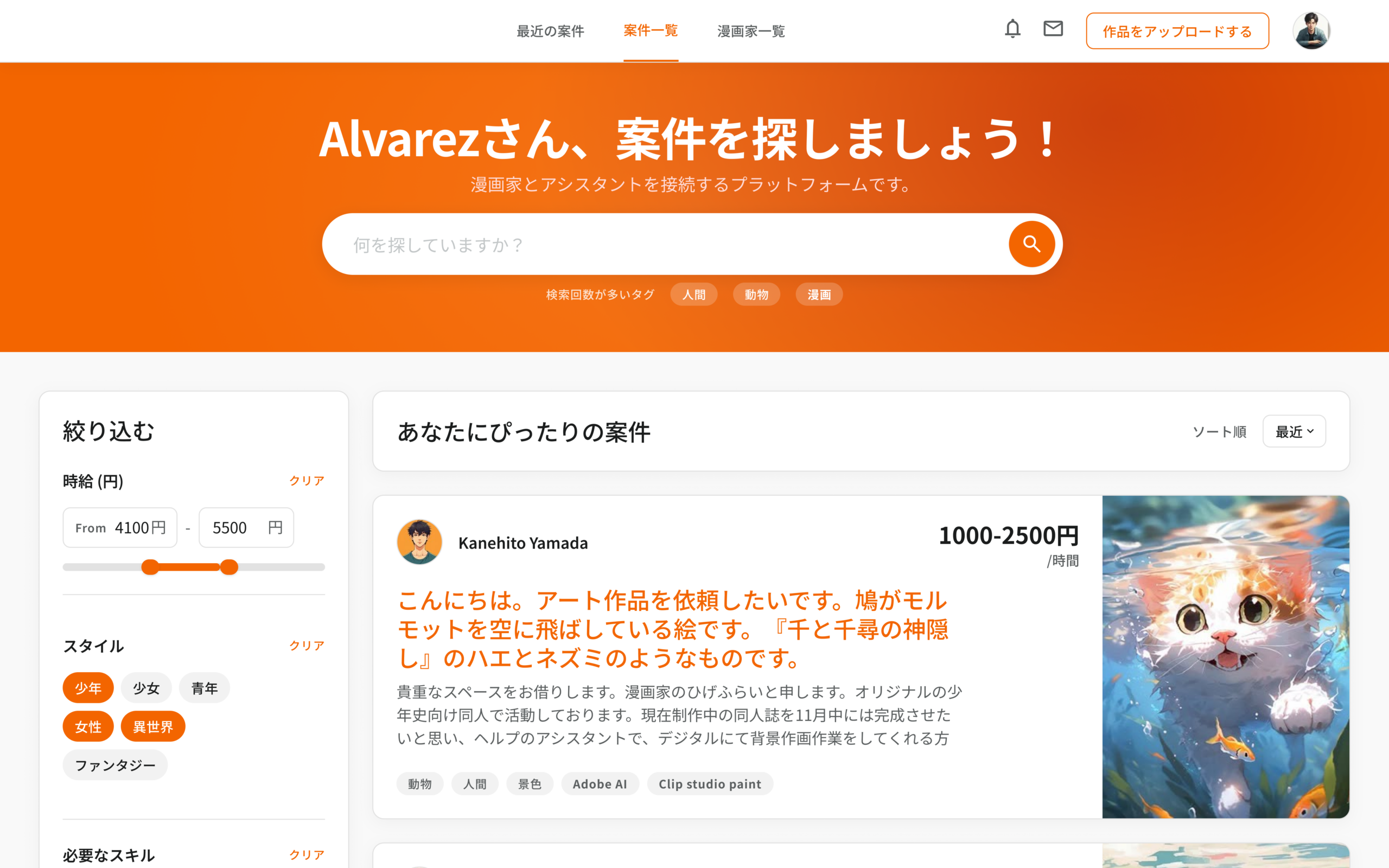Image resolution: width=1389 pixels, height=868 pixels.
Task: Select the popular tag 動物 under search
Action: click(x=756, y=295)
